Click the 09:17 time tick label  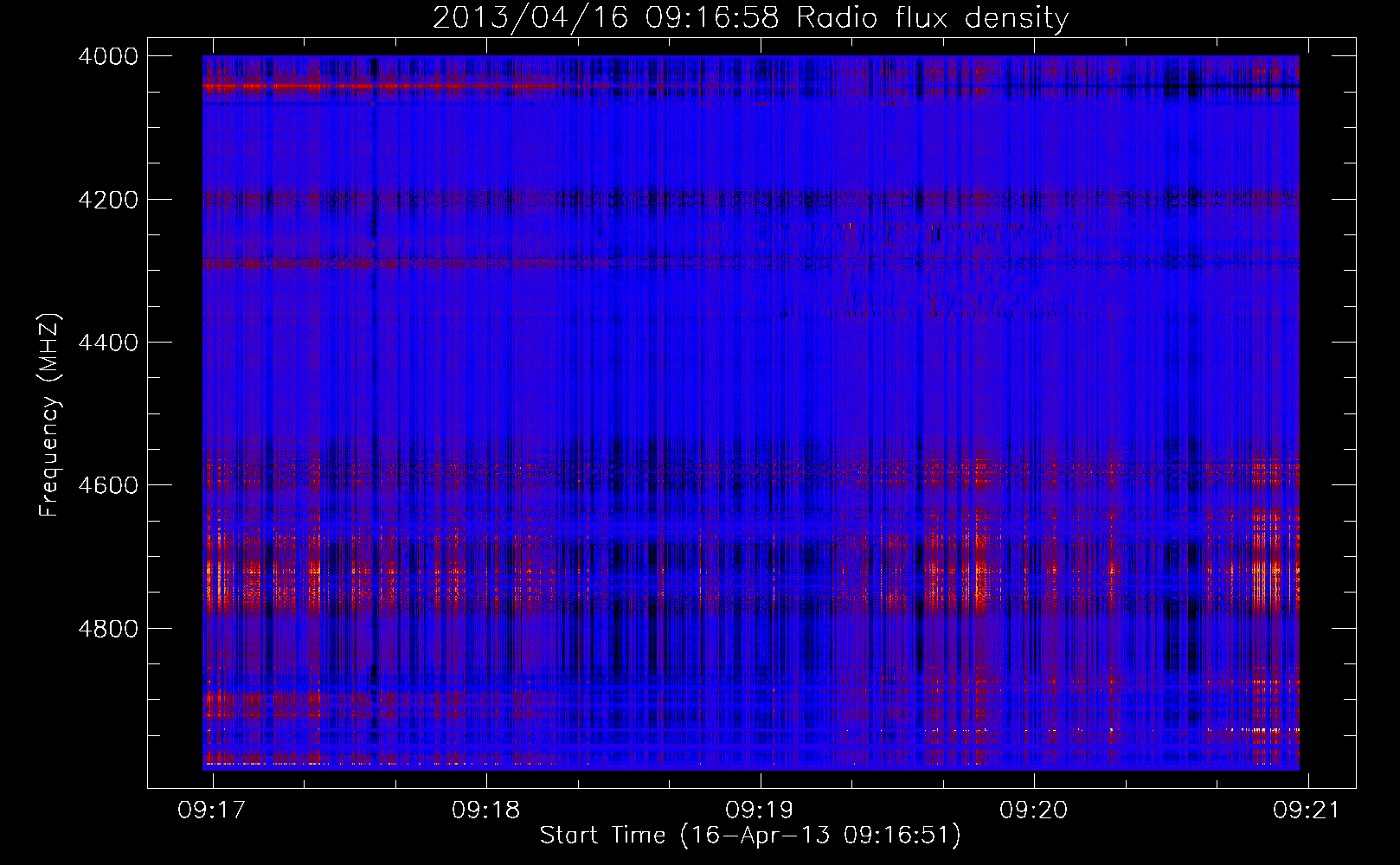click(212, 810)
